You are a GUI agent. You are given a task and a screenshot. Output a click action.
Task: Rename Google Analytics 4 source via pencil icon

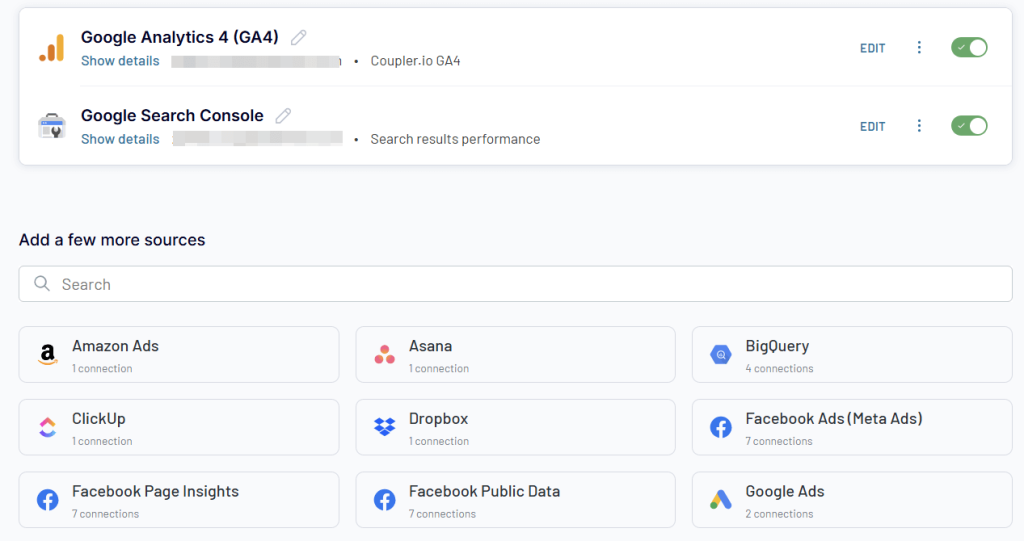coord(298,38)
